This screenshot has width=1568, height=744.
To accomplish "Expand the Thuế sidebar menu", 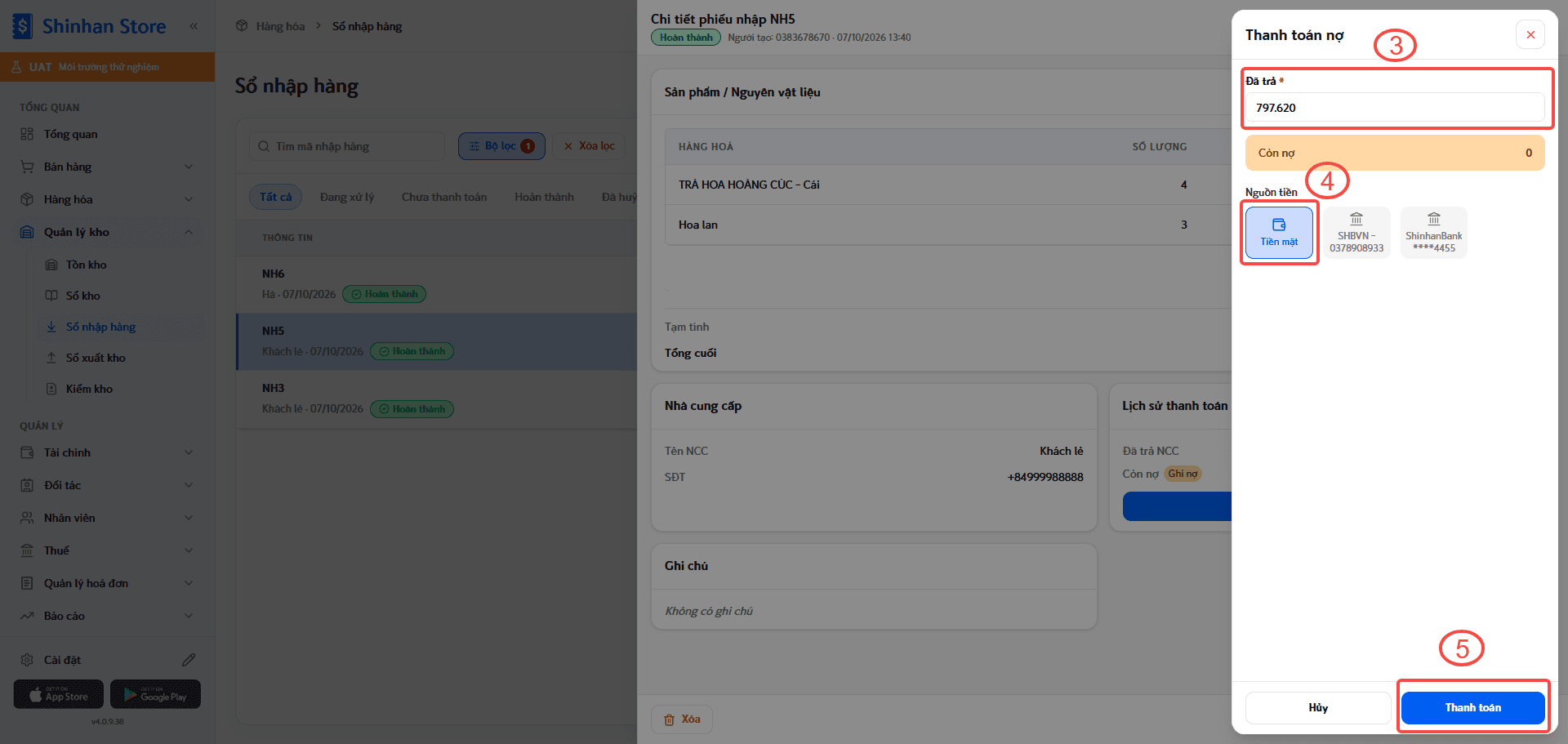I will pyautogui.click(x=108, y=550).
